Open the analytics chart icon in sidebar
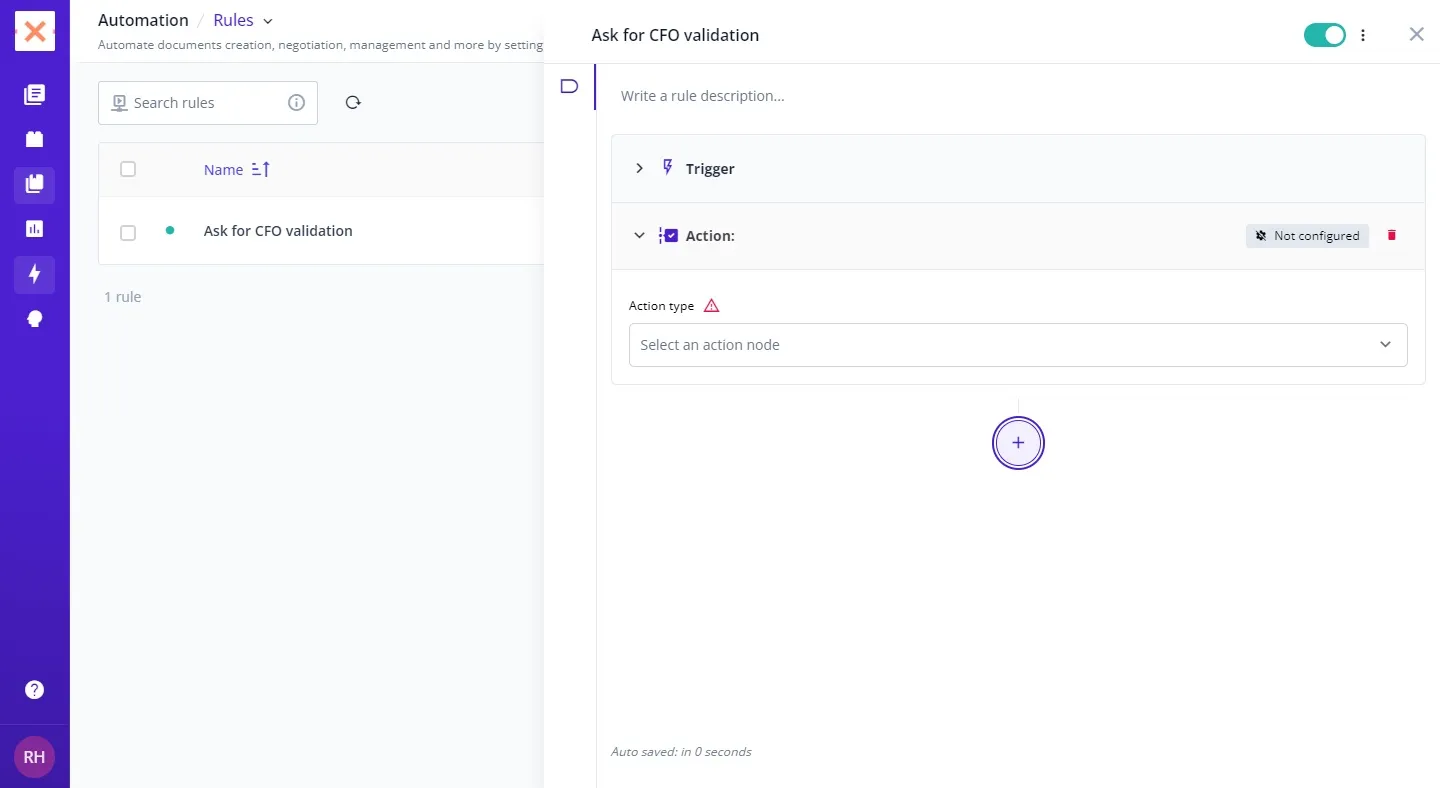Image resolution: width=1440 pixels, height=788 pixels. pos(34,229)
